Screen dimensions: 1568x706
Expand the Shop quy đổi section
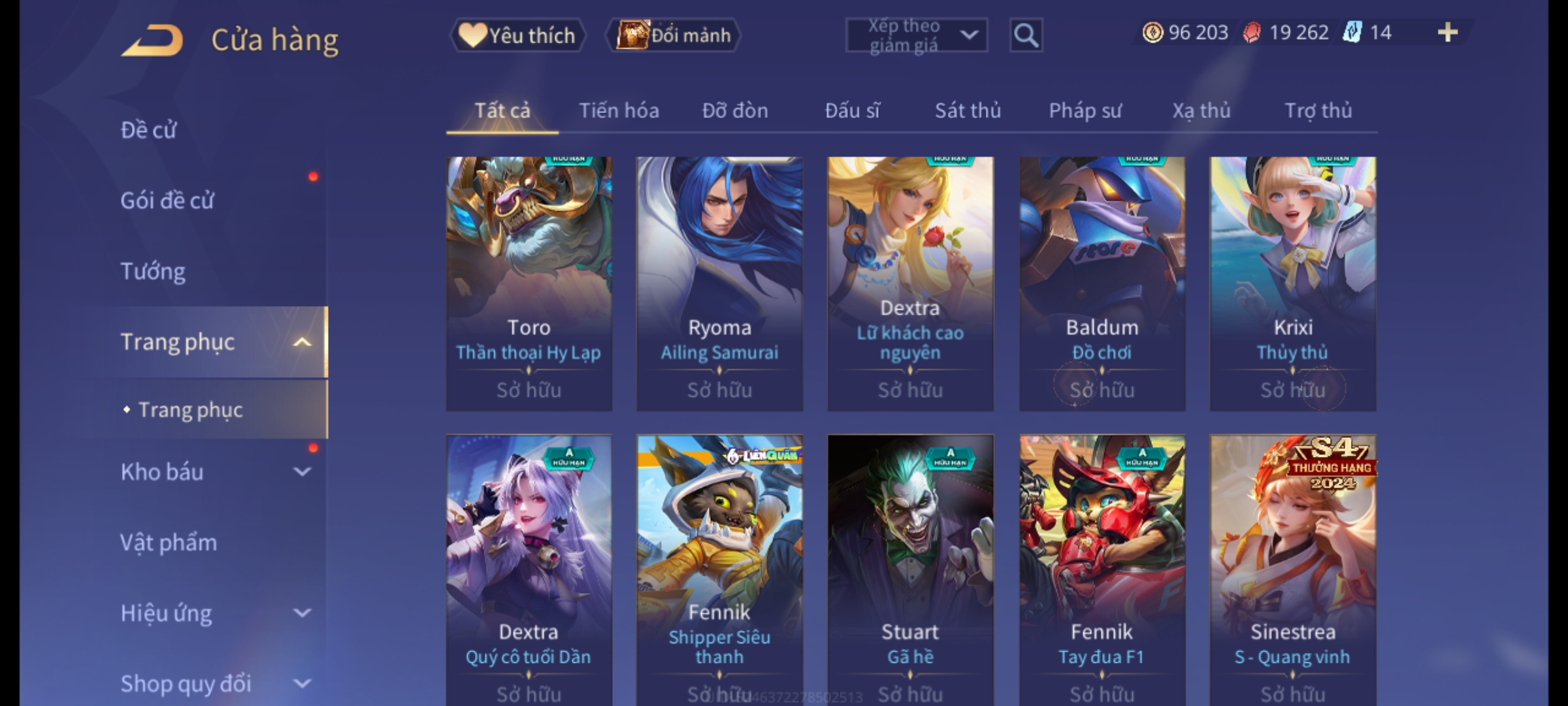(x=302, y=683)
